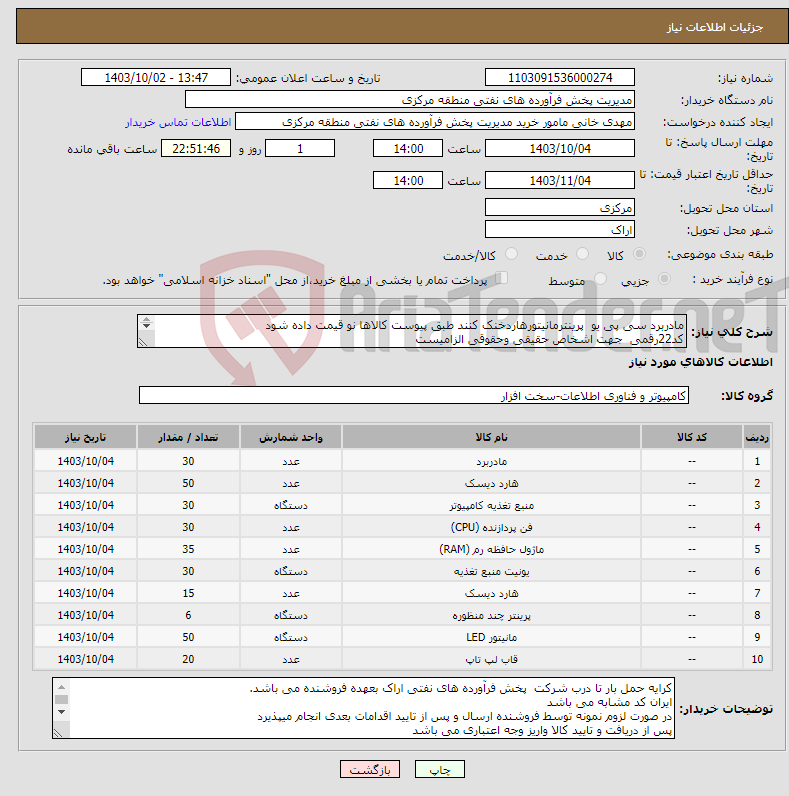Select the جزیی purchase type radio
789x796 pixels.
pos(664,279)
